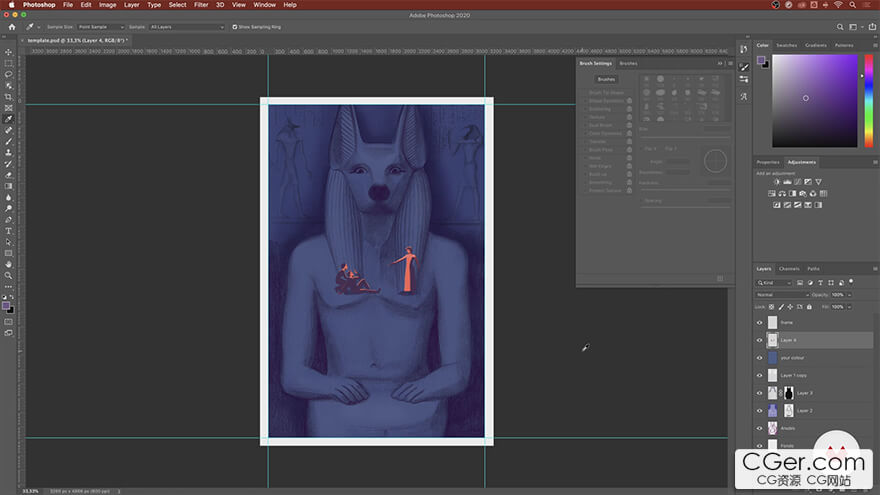The width and height of the screenshot is (880, 495).
Task: Hide the your colour layer
Action: click(760, 358)
